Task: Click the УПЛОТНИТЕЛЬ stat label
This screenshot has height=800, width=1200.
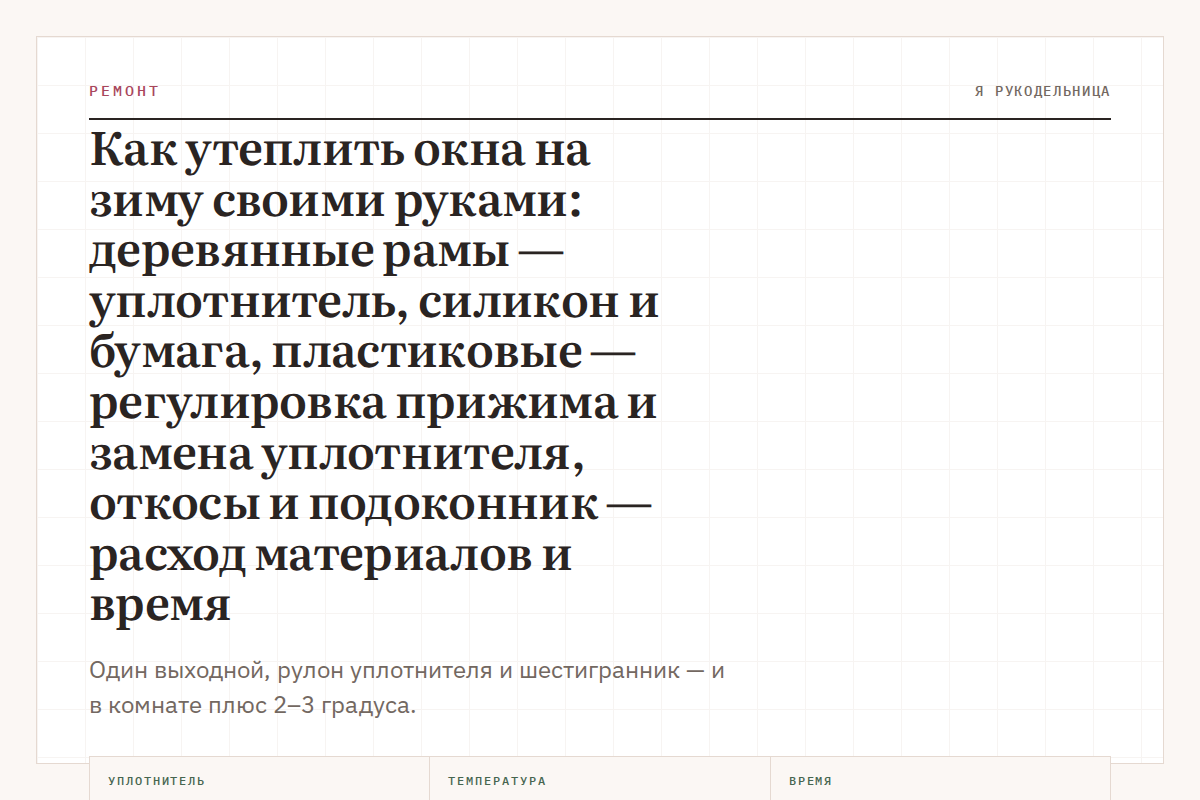Action: click(x=157, y=781)
